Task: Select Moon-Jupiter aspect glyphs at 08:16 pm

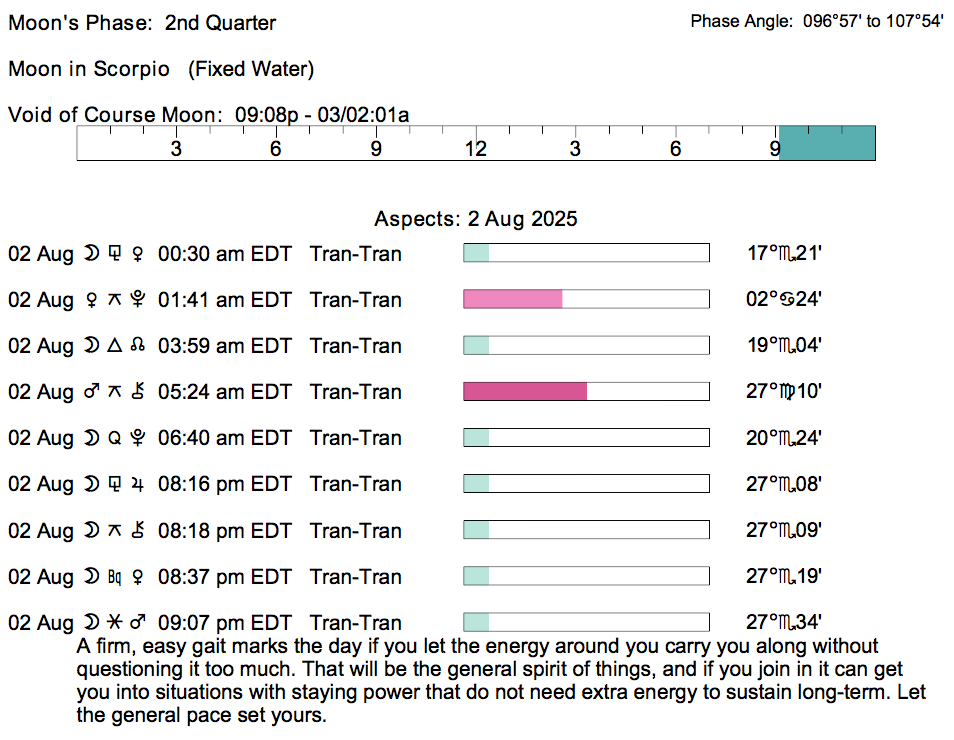Action: [115, 484]
